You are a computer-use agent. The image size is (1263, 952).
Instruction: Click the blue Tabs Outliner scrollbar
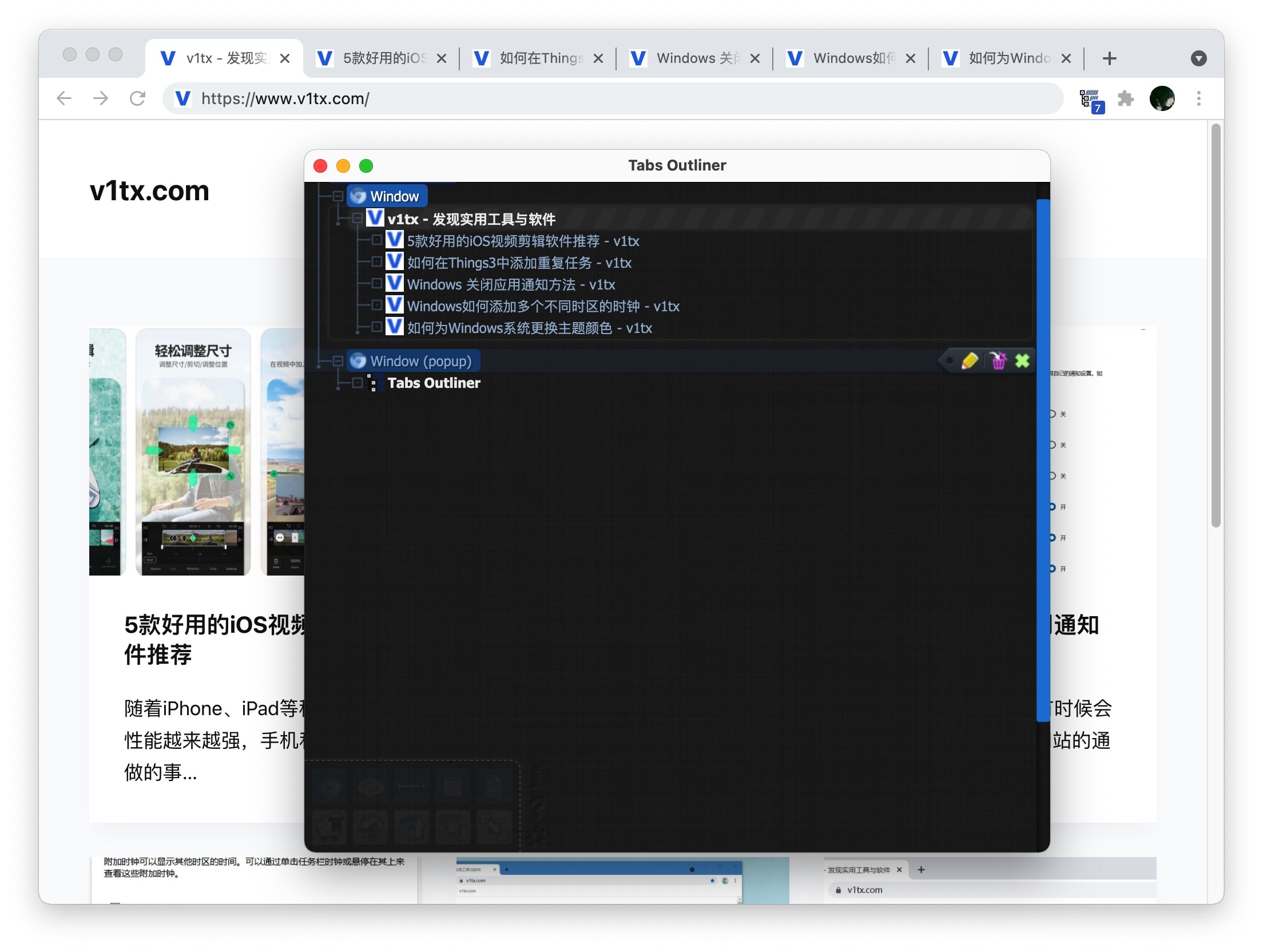point(1043,458)
